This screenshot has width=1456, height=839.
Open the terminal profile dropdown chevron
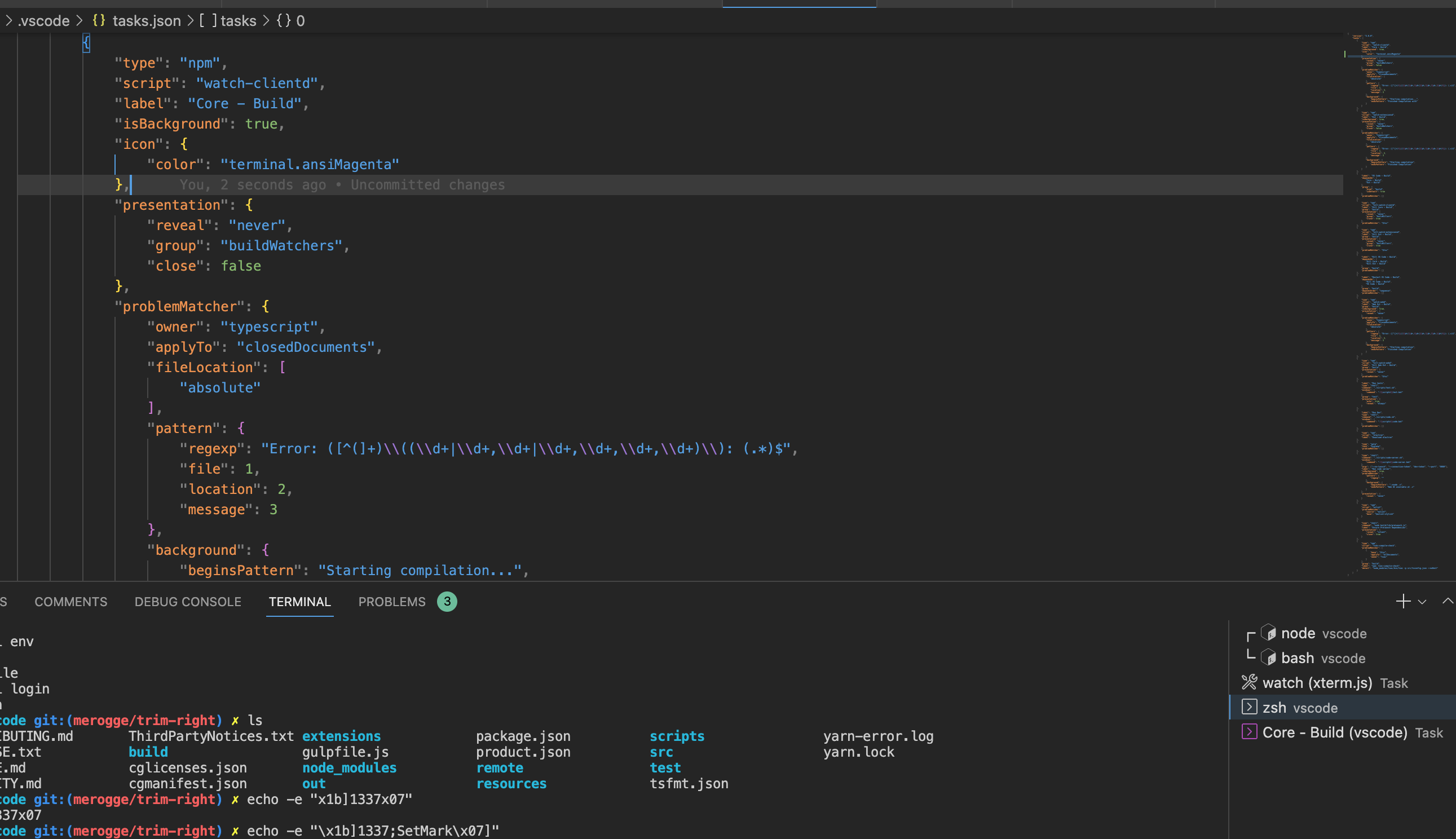(x=1421, y=602)
